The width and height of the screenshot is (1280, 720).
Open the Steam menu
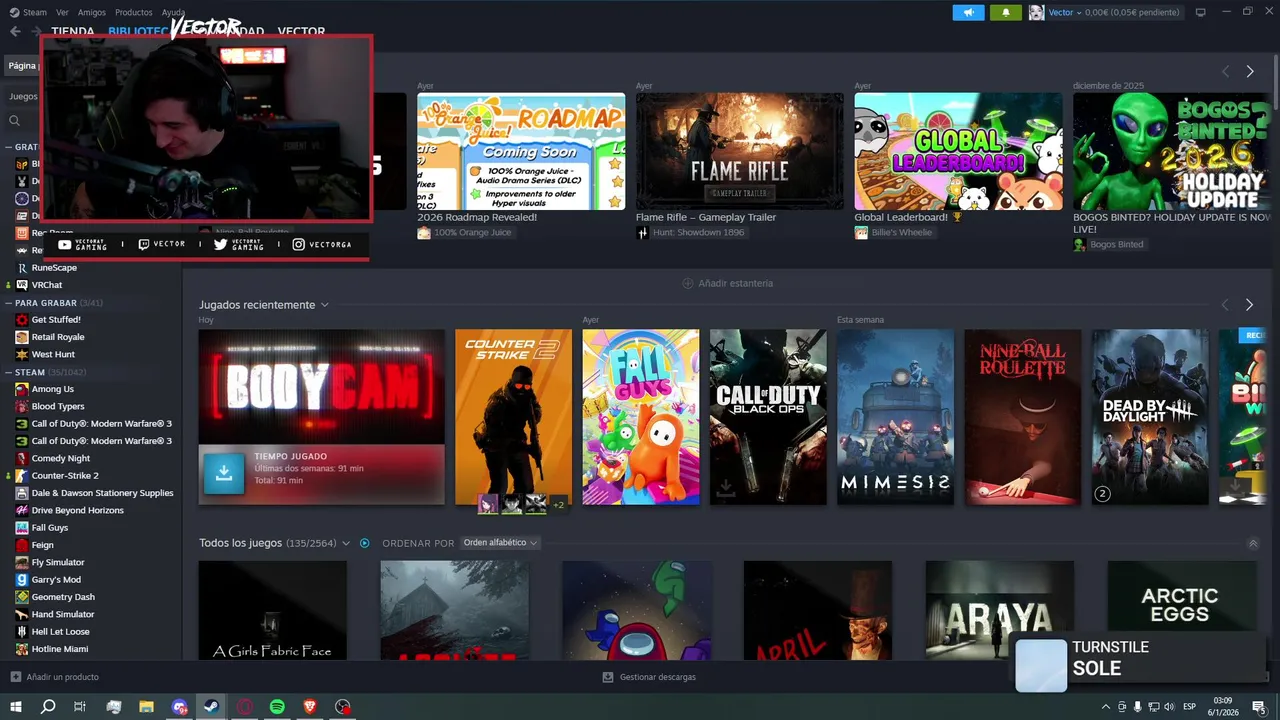pyautogui.click(x=35, y=12)
